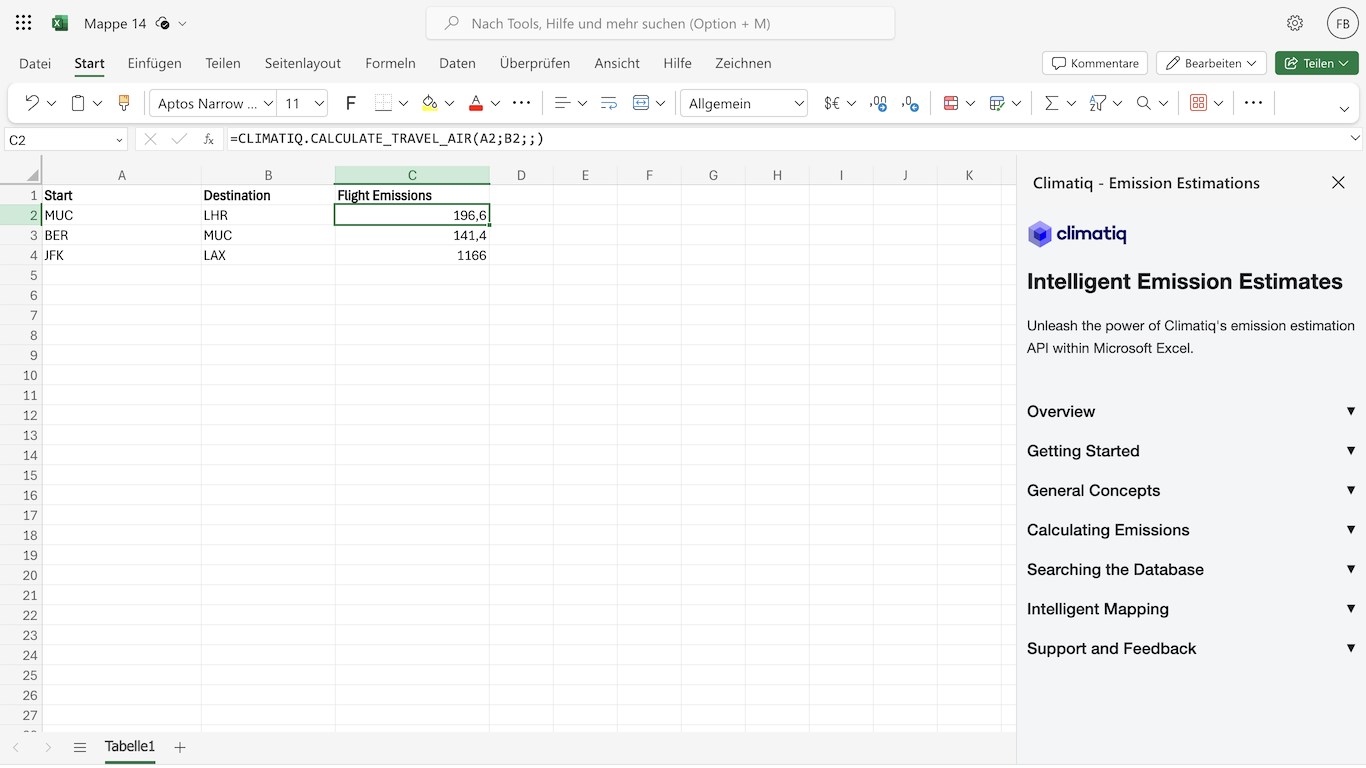
Task: Open the all sheets list icon
Action: point(80,747)
